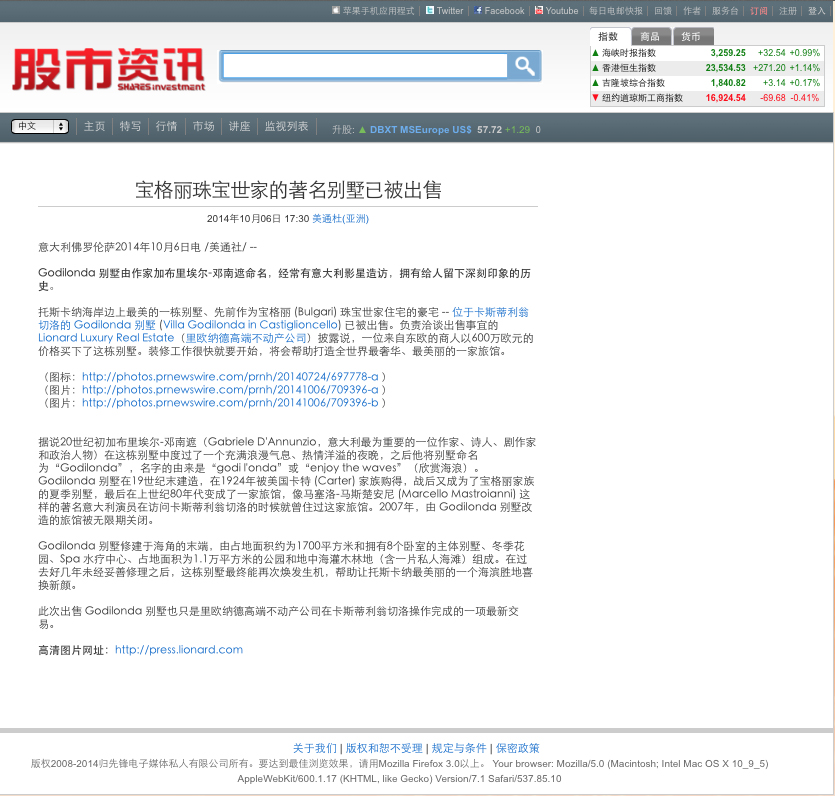Open the 中文 language dropdown

point(40,126)
